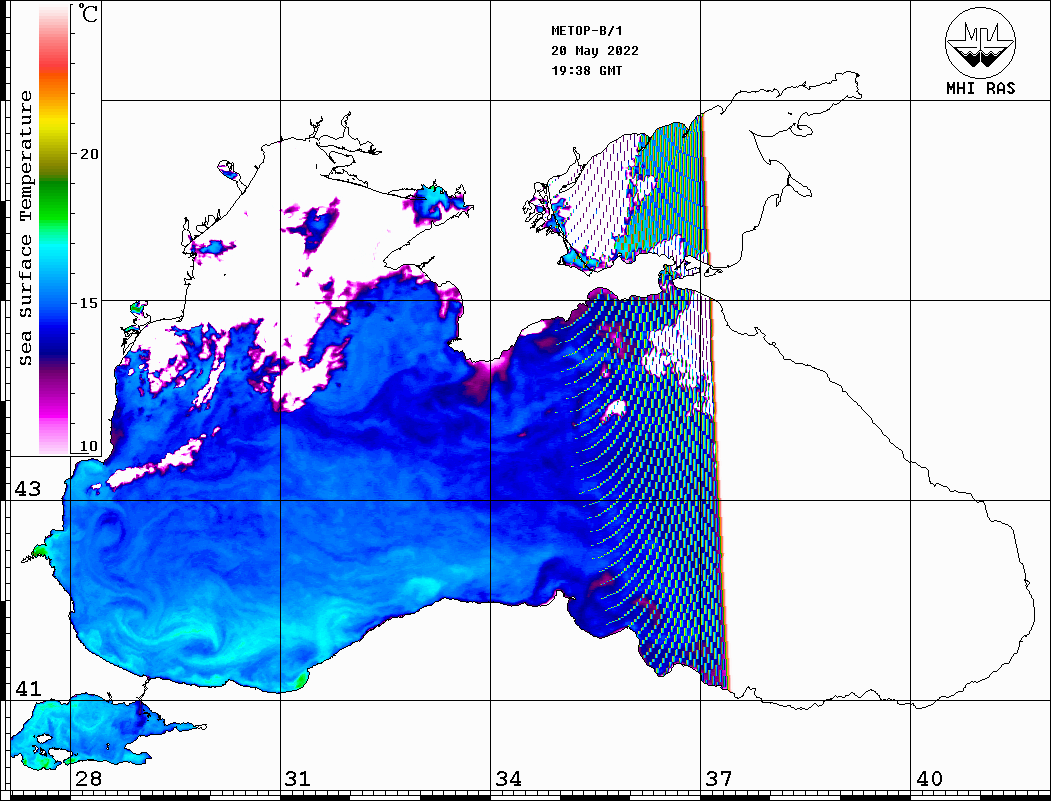Click the '20' value on temperature scale
Screen dimensions: 1051x801
coord(88,154)
